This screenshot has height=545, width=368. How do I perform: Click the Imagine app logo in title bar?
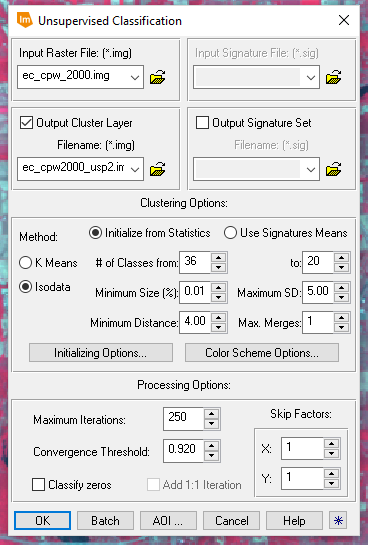24,20
